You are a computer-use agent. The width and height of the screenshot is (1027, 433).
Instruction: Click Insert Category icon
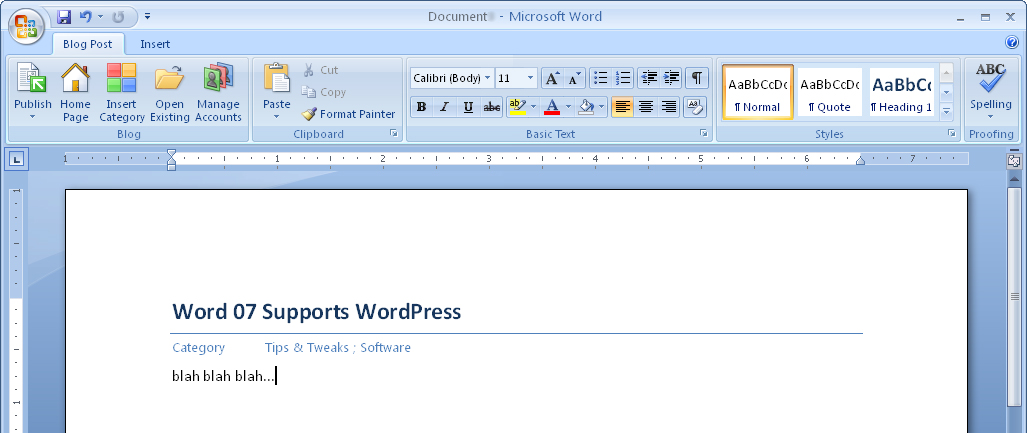point(122,92)
